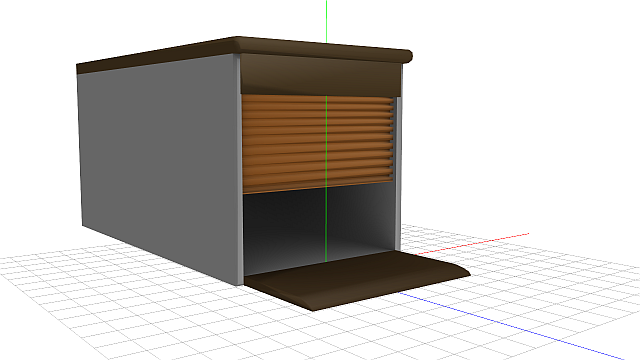Select the left gray door frame post

point(240,171)
